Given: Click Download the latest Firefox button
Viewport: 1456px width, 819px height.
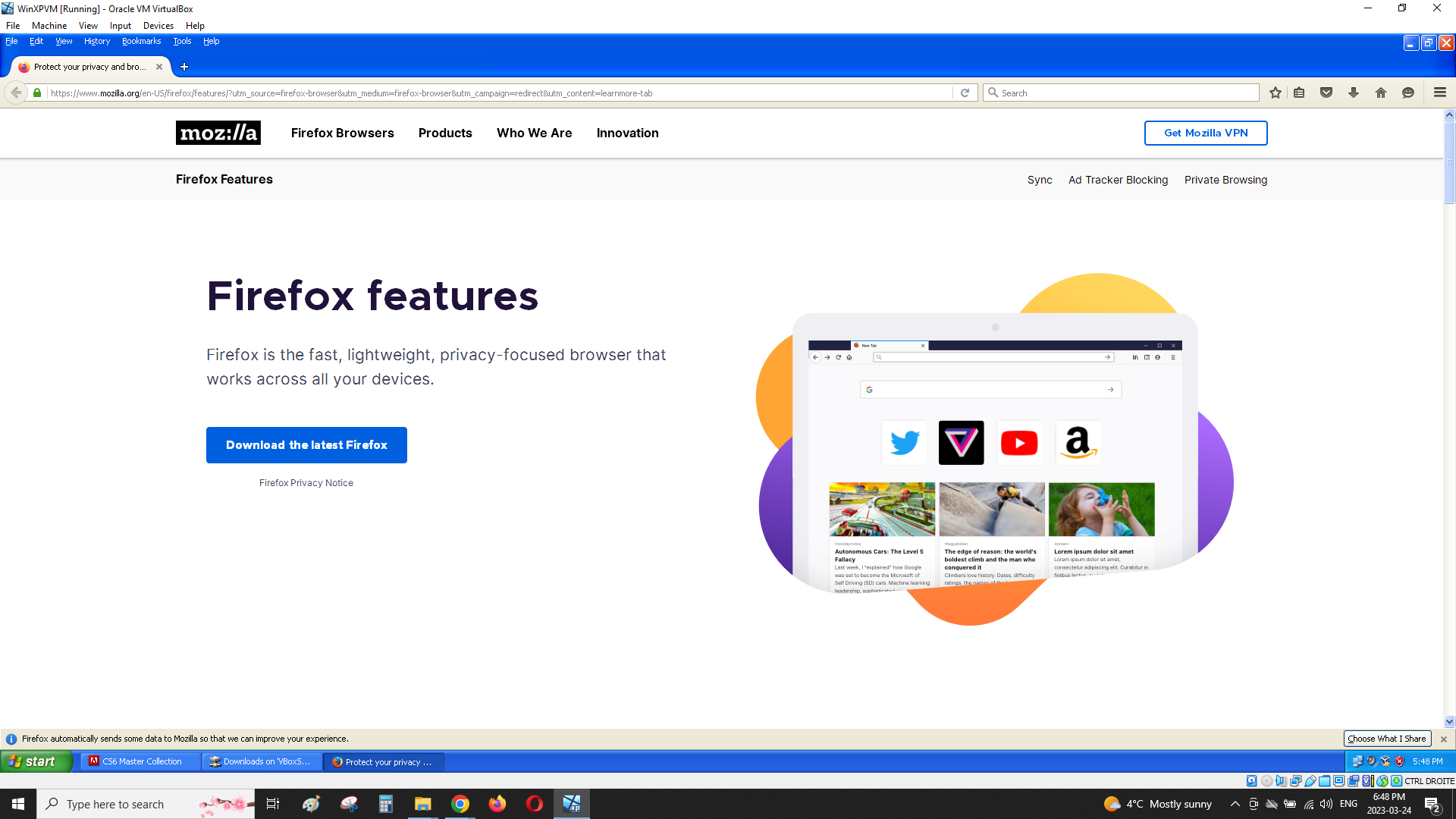Looking at the screenshot, I should click(306, 445).
